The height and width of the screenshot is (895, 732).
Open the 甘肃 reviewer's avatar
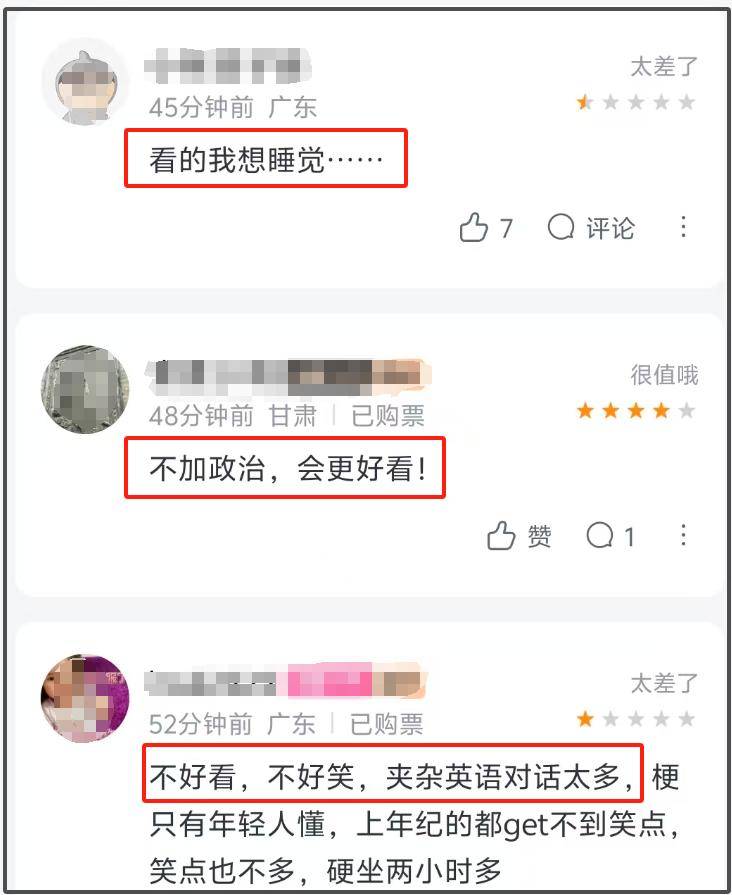point(86,389)
